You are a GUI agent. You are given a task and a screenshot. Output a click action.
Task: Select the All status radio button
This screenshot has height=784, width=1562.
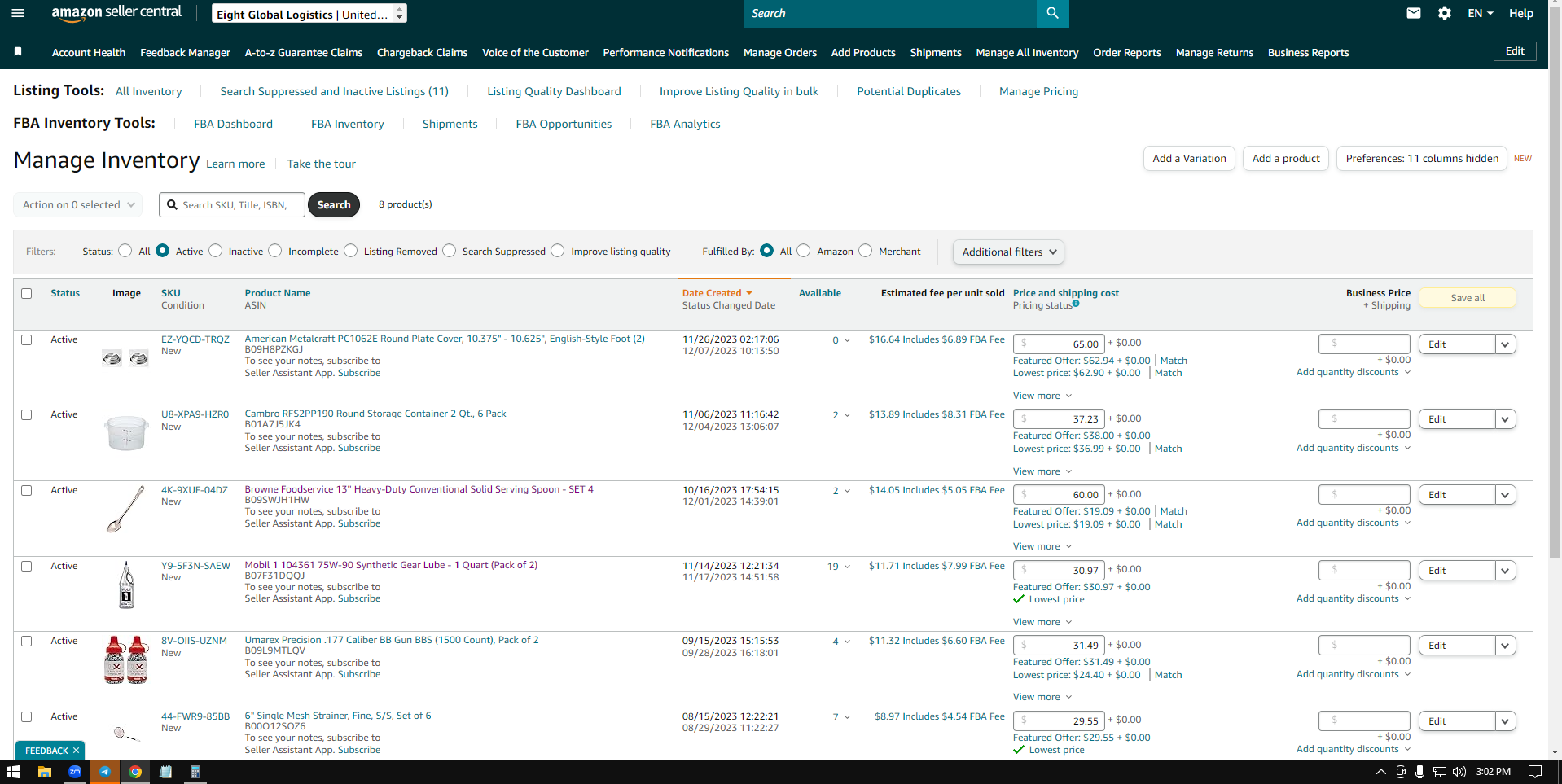pyautogui.click(x=125, y=251)
